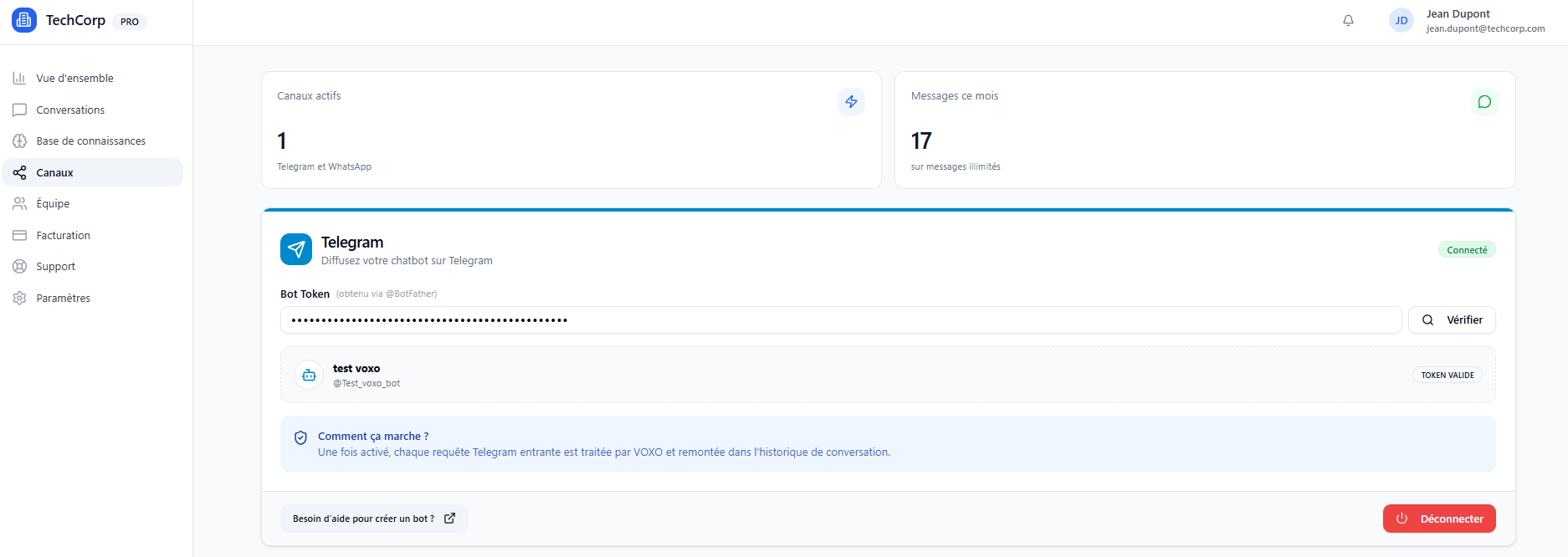Click the Base de connaissances brain icon
The height and width of the screenshot is (557, 1568).
19,141
